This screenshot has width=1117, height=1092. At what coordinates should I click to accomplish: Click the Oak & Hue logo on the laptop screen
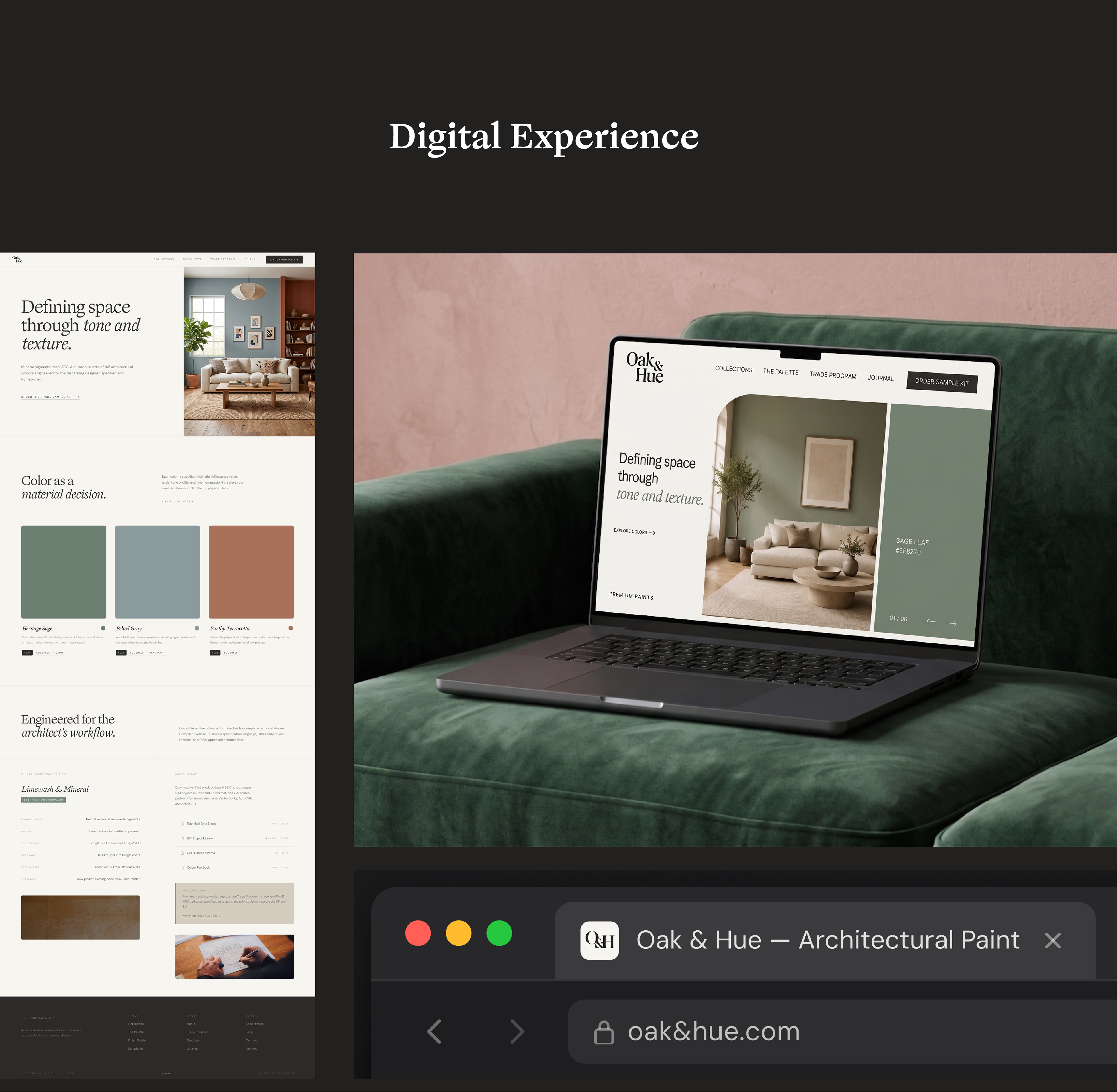pos(645,367)
